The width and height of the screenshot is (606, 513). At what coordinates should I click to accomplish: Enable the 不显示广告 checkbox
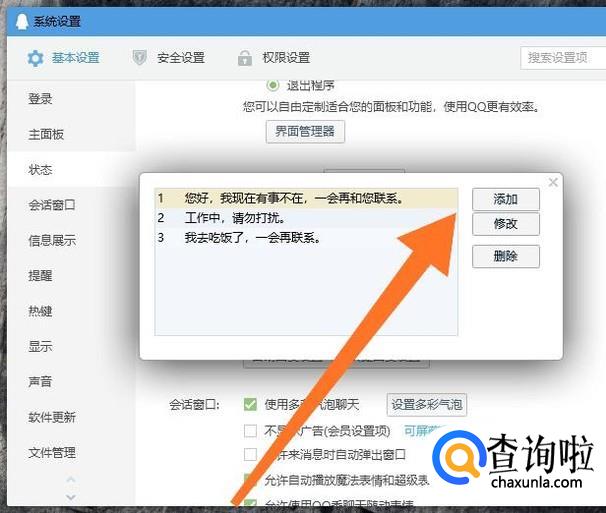coord(250,430)
